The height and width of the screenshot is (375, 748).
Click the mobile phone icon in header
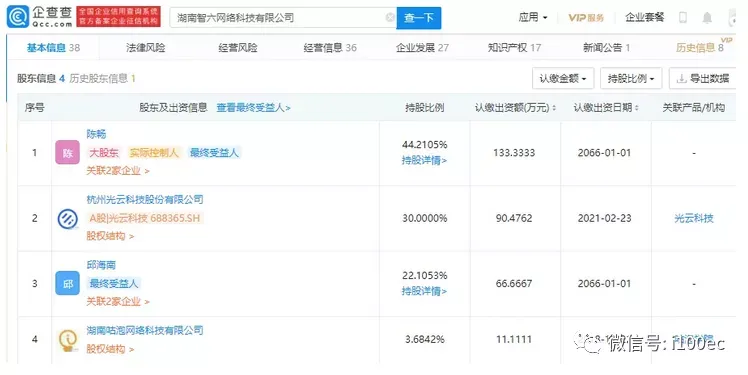point(683,18)
